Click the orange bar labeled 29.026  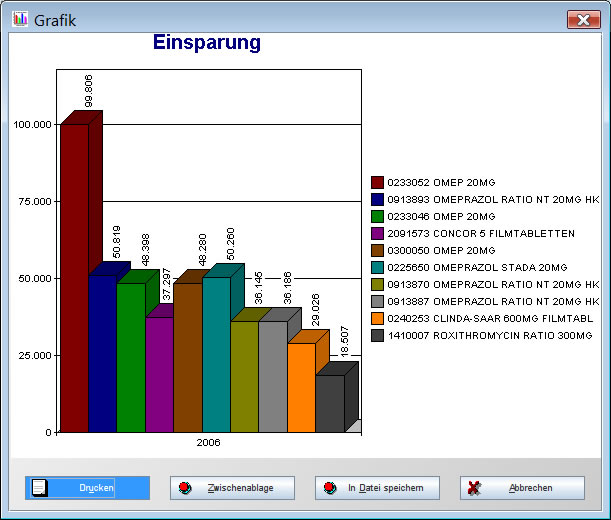click(301, 388)
